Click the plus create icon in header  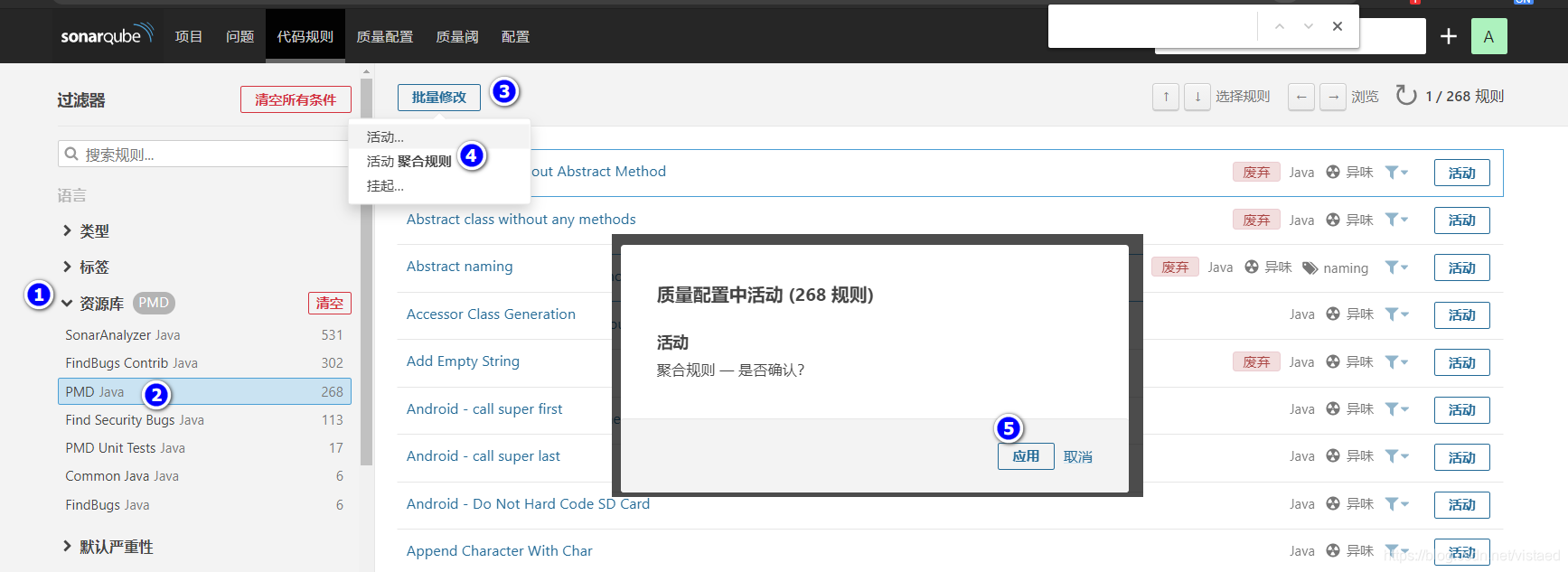coord(1449,36)
